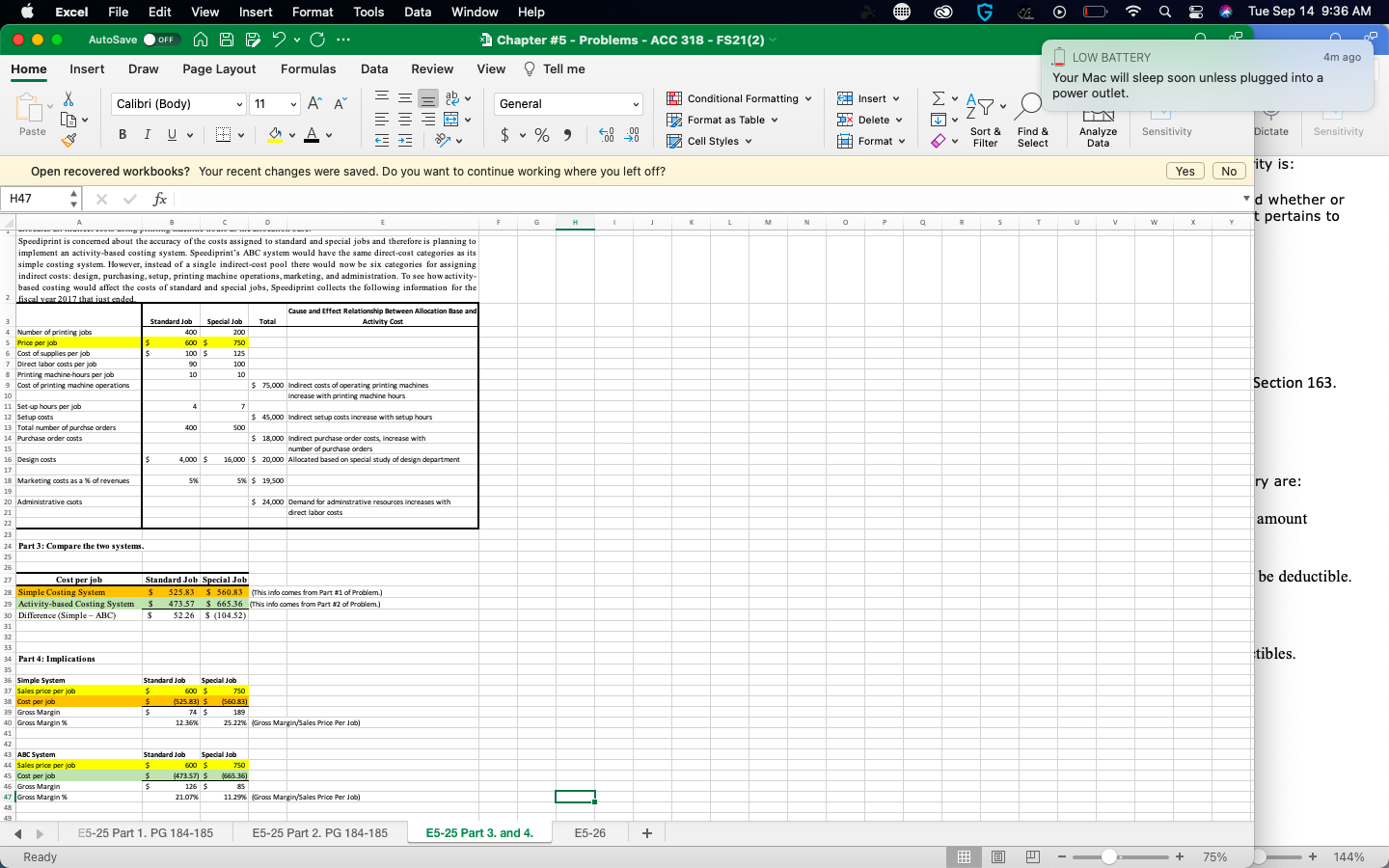Screen dimensions: 1389x868
Task: Click the Fill down icon
Action: coord(939,120)
